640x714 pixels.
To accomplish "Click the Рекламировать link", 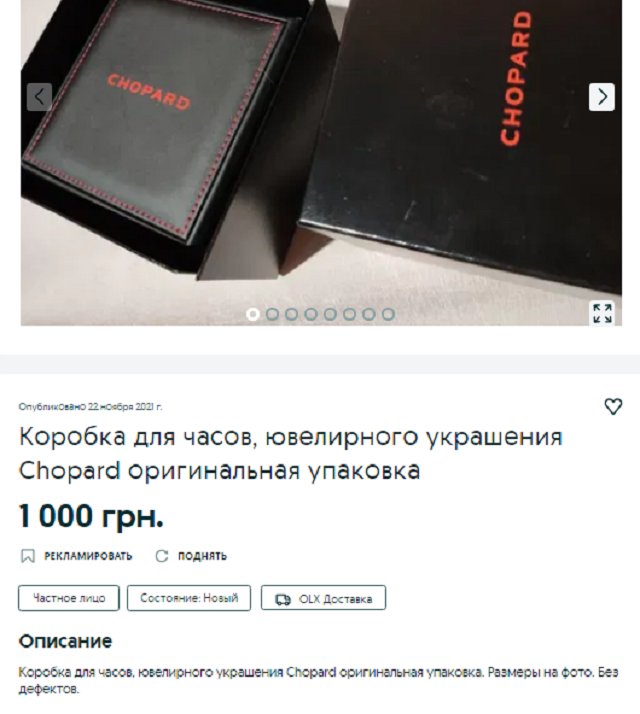I will click(88, 556).
